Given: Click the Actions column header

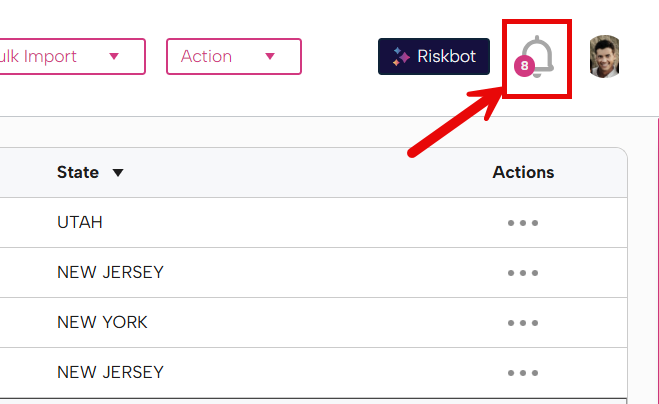Looking at the screenshot, I should coord(523,172).
